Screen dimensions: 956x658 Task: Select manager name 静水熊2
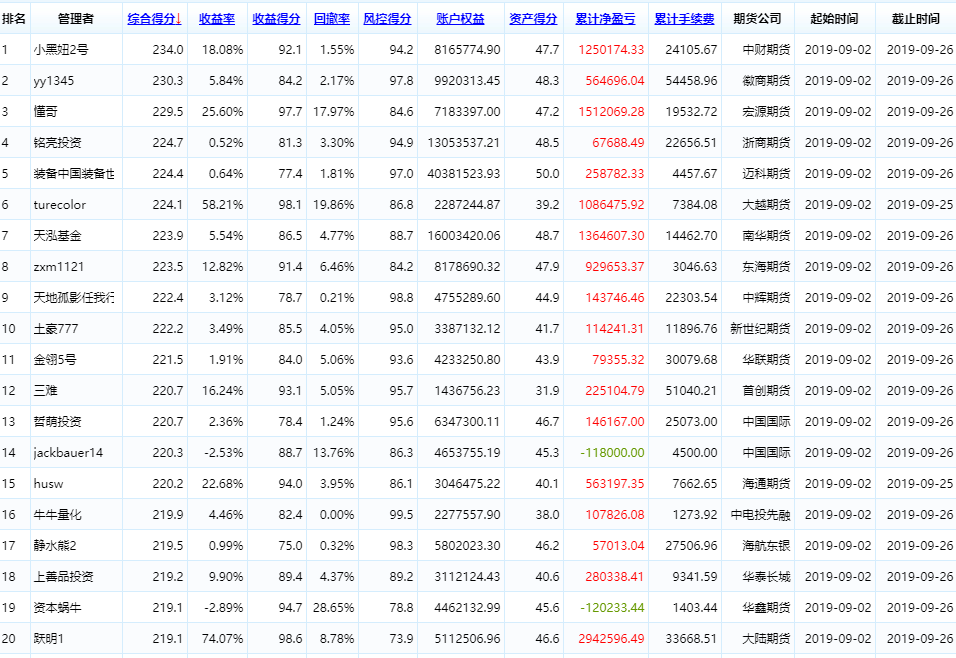tap(55, 546)
